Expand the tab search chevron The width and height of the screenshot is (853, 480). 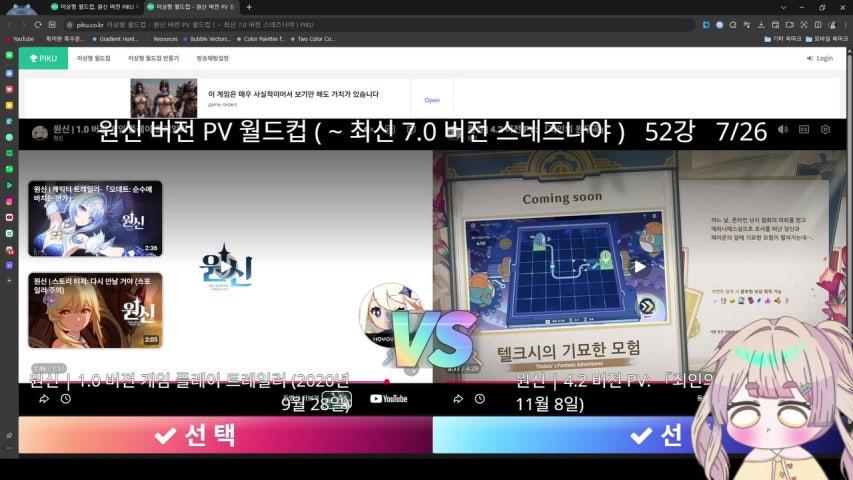click(x=783, y=7)
